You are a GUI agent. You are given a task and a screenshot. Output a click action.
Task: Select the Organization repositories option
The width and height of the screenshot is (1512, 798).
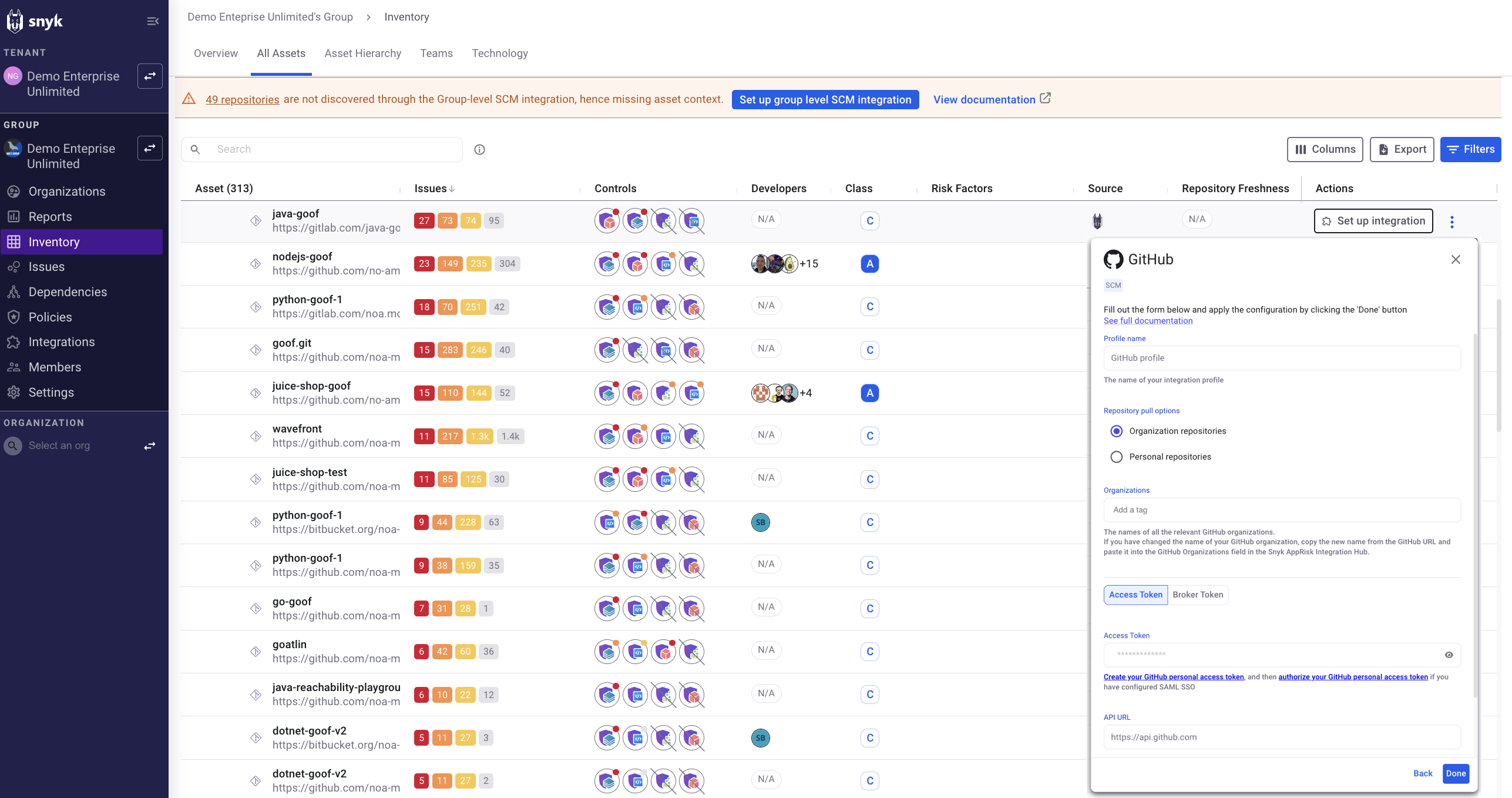click(1116, 431)
